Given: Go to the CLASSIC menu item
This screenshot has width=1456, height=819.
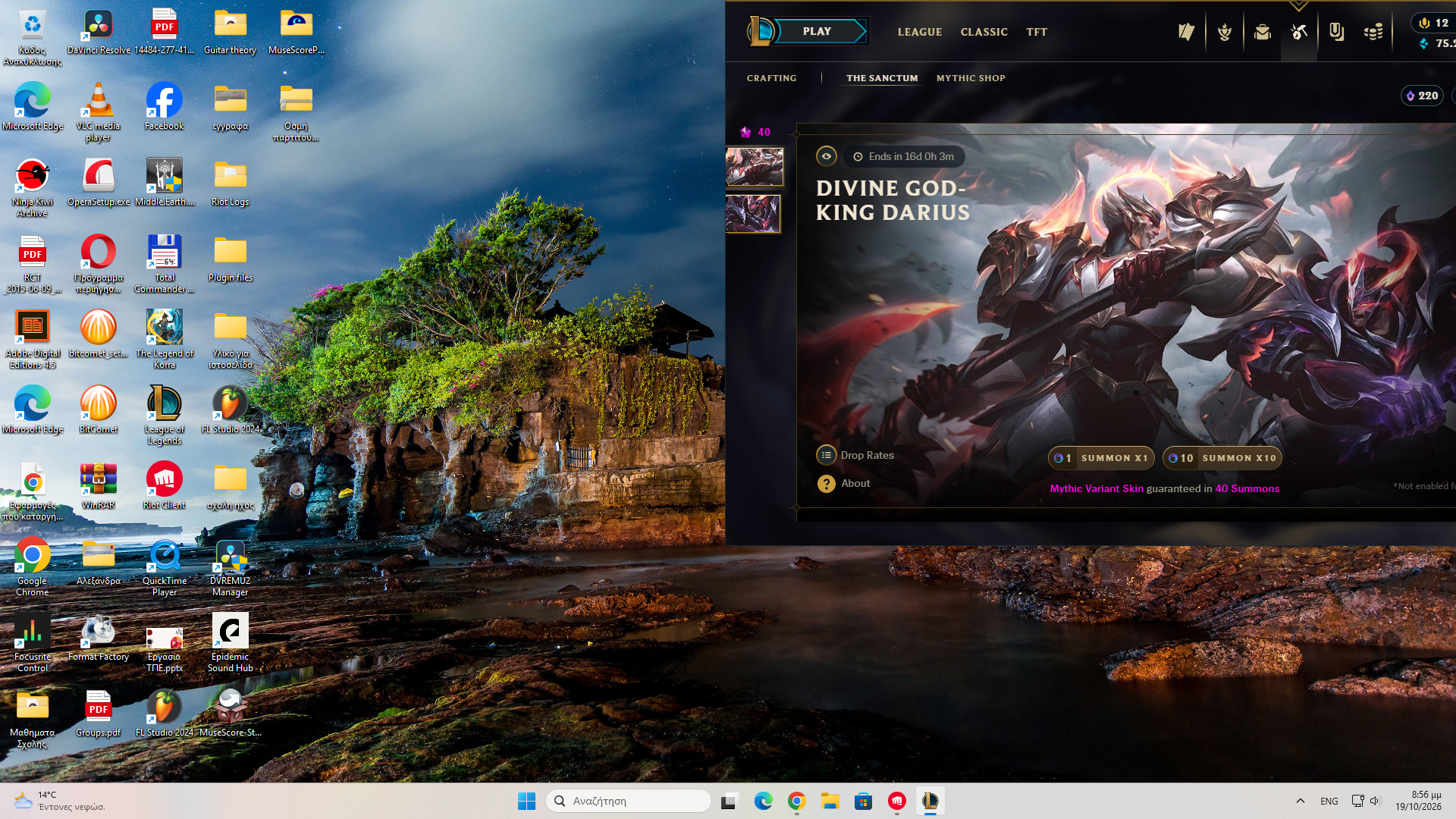Looking at the screenshot, I should click(x=984, y=32).
